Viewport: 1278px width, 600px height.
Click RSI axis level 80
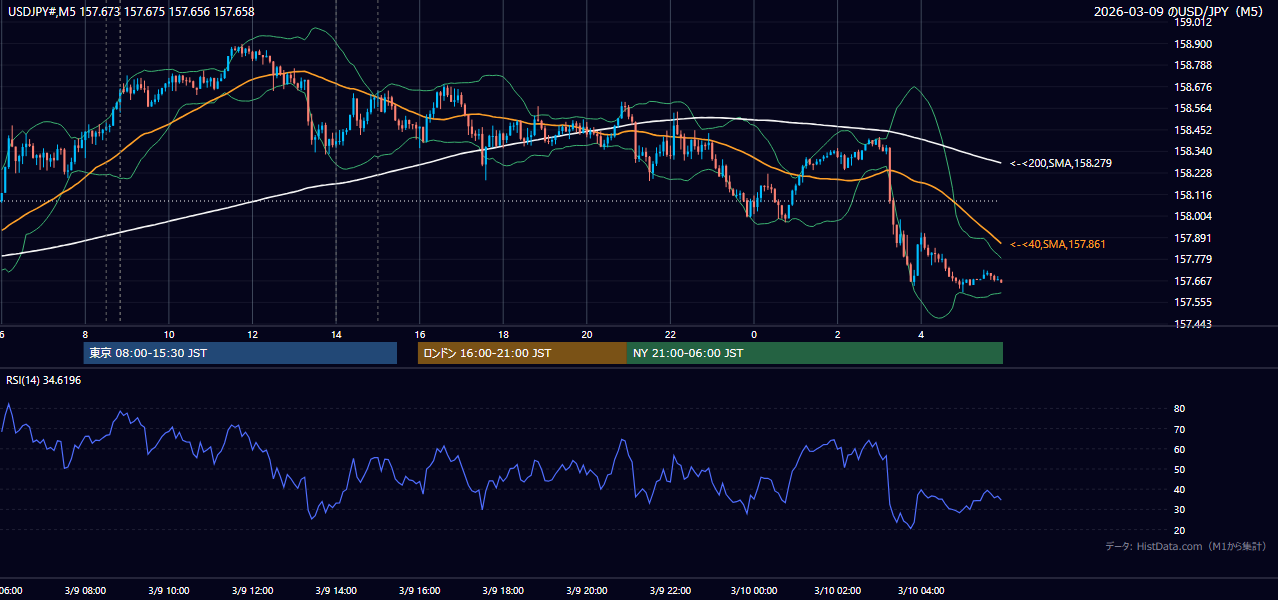(x=1179, y=409)
